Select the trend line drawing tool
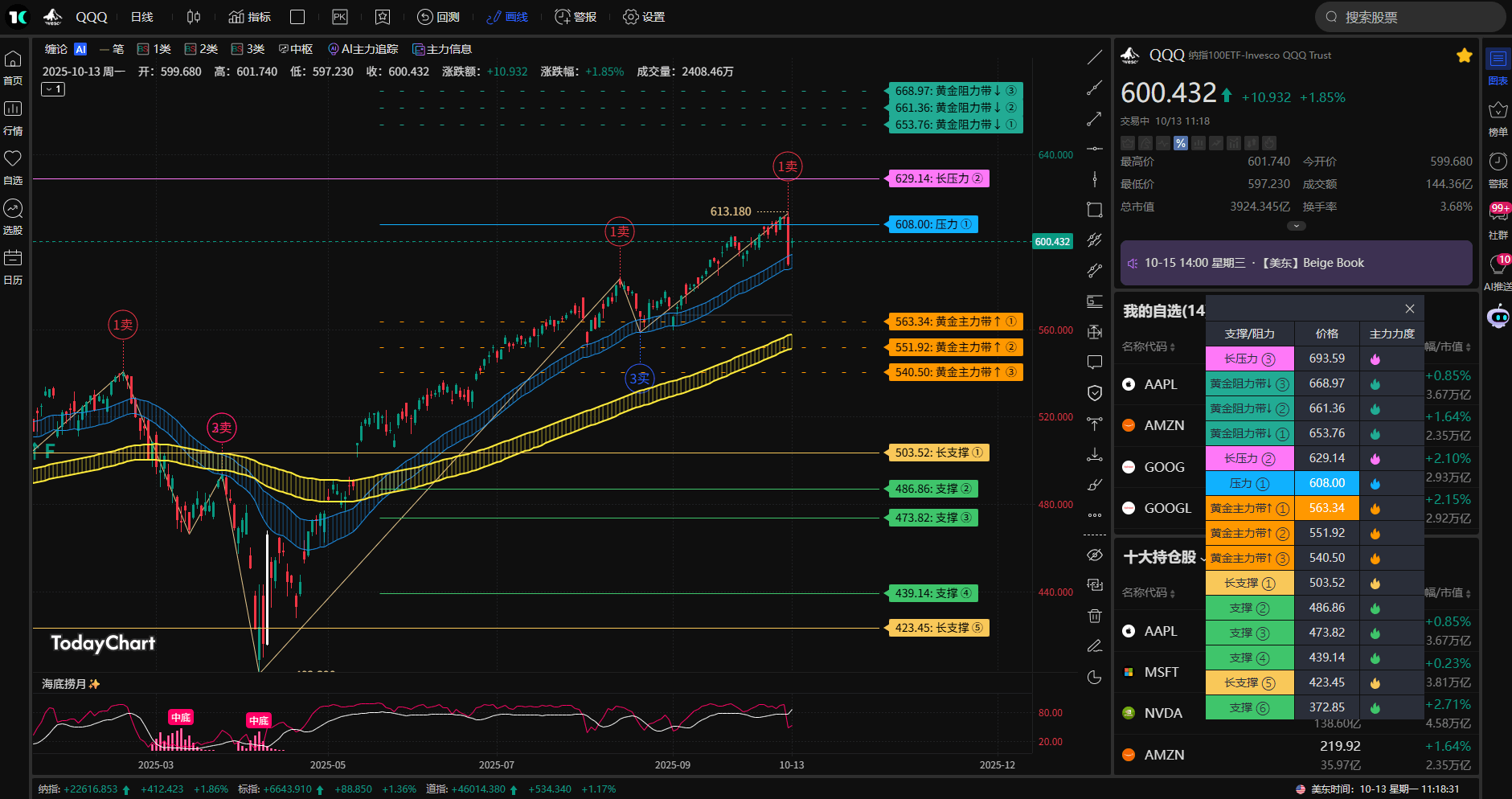The height and width of the screenshot is (799, 1512). (1095, 57)
